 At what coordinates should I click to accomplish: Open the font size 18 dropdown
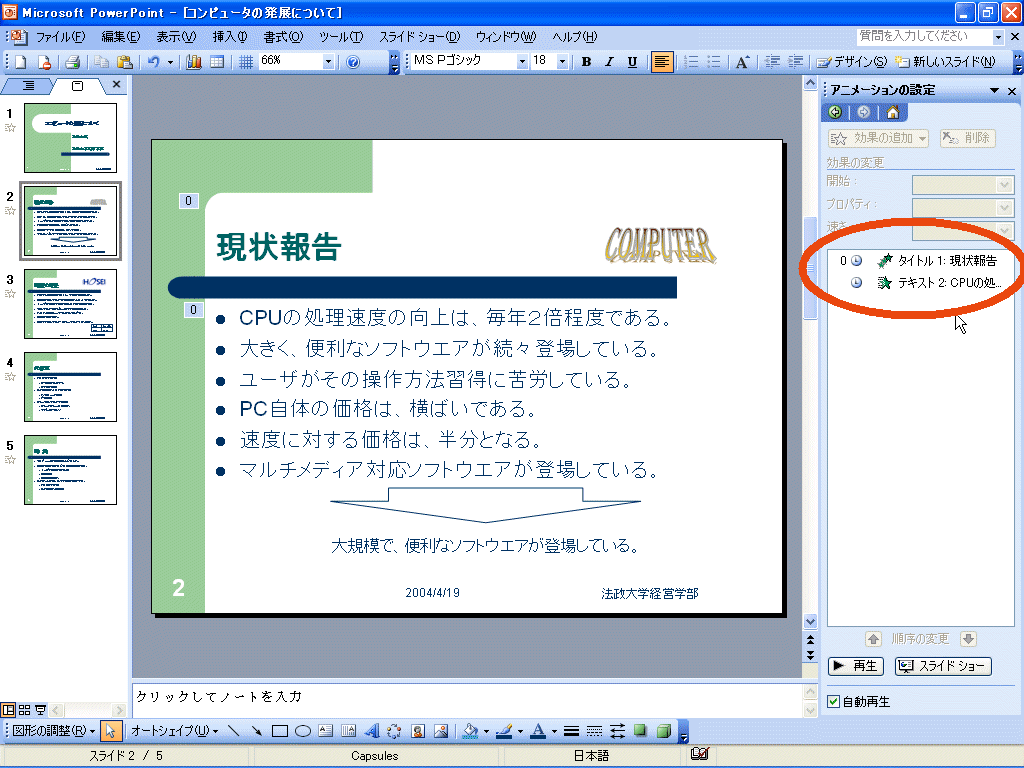562,61
